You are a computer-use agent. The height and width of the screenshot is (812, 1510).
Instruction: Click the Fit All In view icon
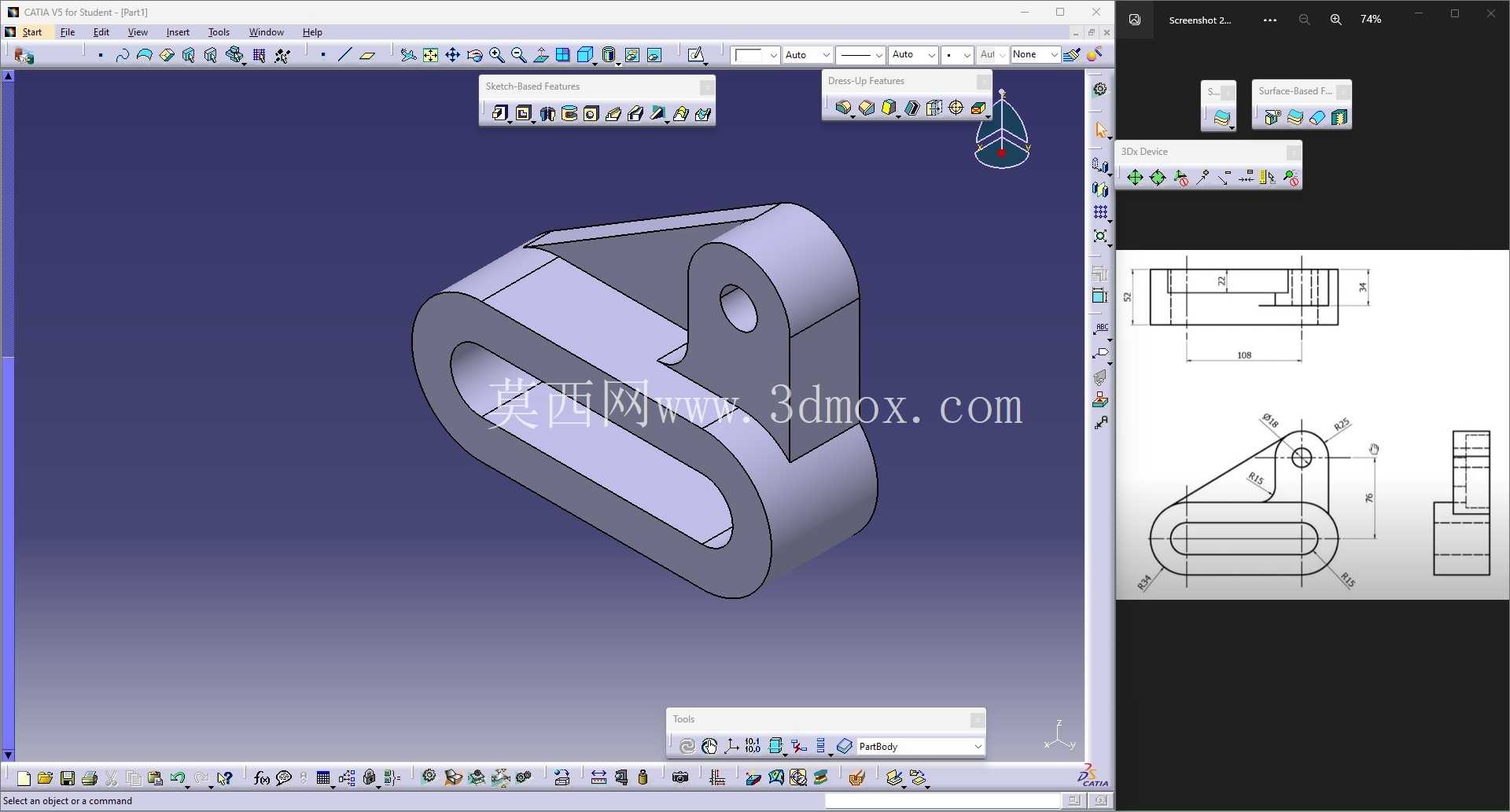(x=430, y=55)
